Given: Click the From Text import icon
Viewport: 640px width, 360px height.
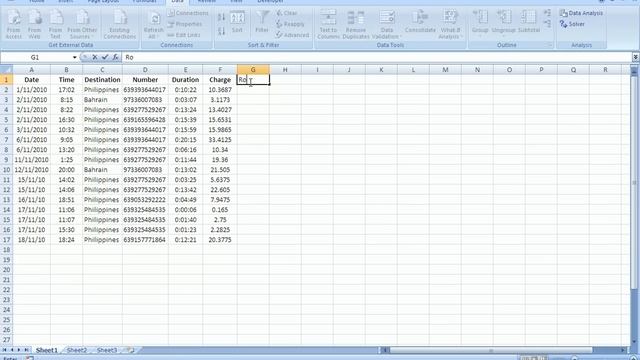Looking at the screenshot, I should (x=55, y=24).
